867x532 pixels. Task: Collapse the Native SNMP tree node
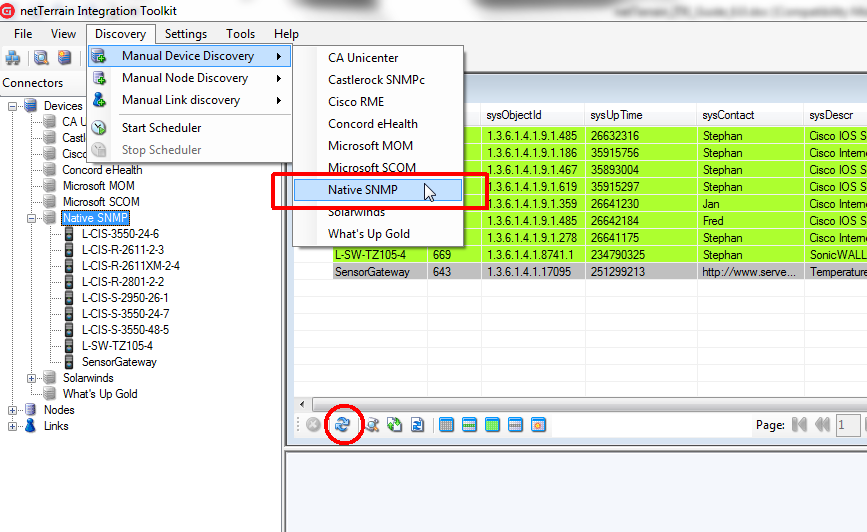(32, 218)
